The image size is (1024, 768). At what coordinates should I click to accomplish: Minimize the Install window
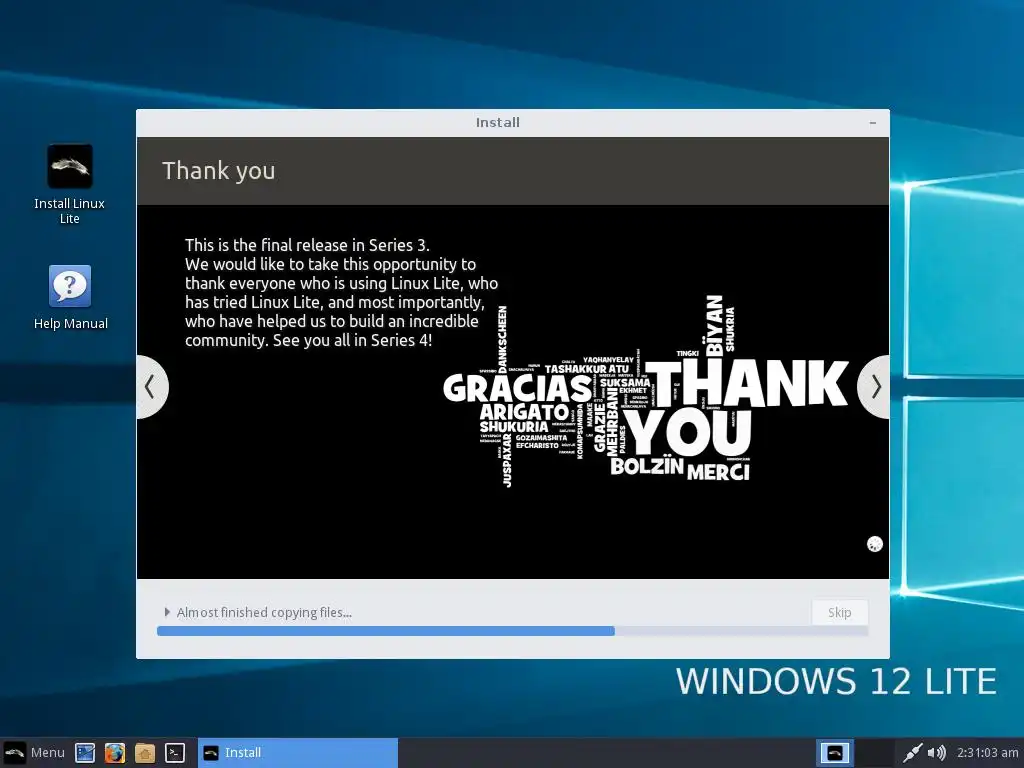click(872, 123)
